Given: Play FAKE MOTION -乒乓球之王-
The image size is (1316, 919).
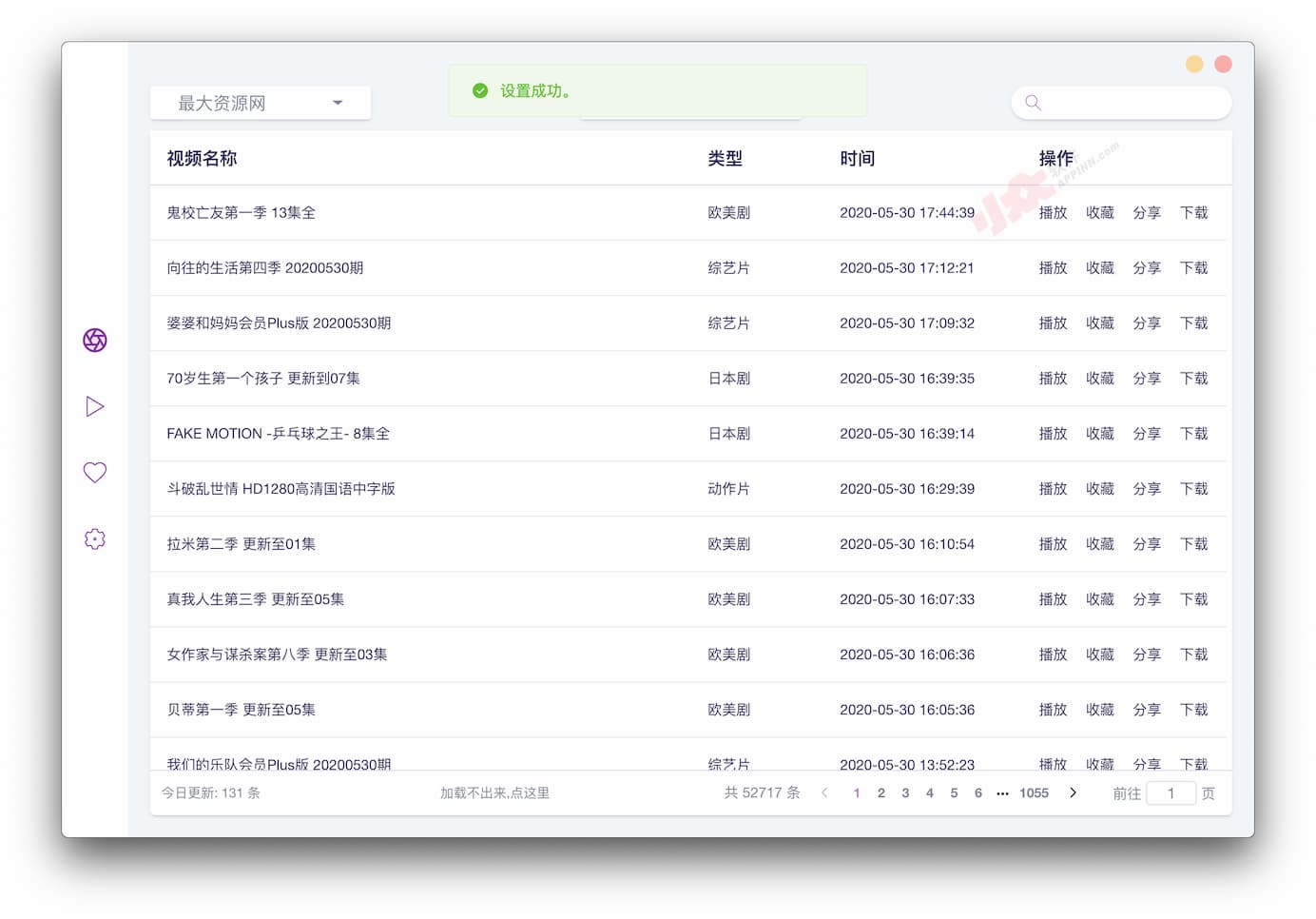Looking at the screenshot, I should pyautogui.click(x=1053, y=434).
